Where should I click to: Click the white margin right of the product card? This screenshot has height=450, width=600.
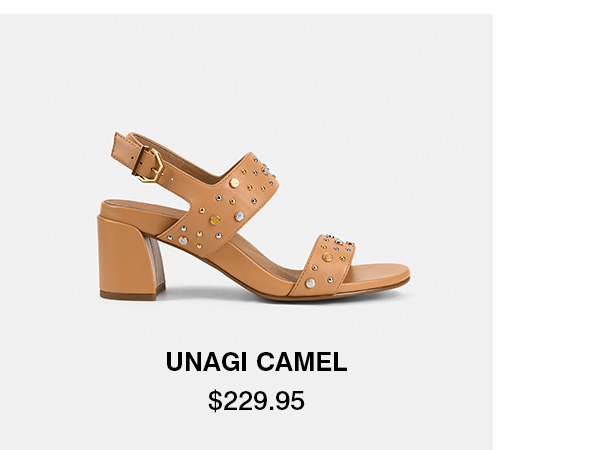tap(546, 230)
